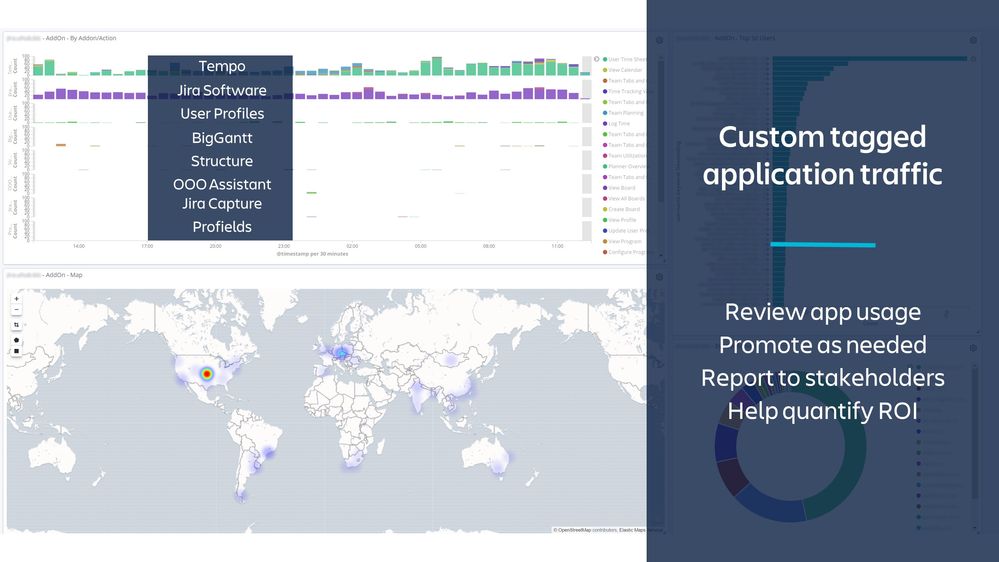Open gear options on Top 50 Users panel
Screen dimensions: 999x562
pyautogui.click(x=973, y=40)
